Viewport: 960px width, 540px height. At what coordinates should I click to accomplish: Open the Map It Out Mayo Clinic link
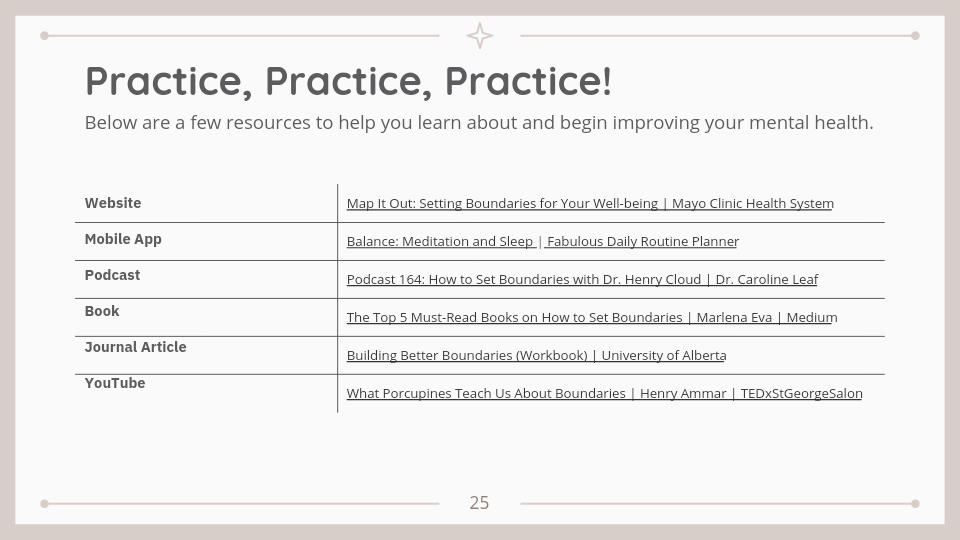click(589, 203)
